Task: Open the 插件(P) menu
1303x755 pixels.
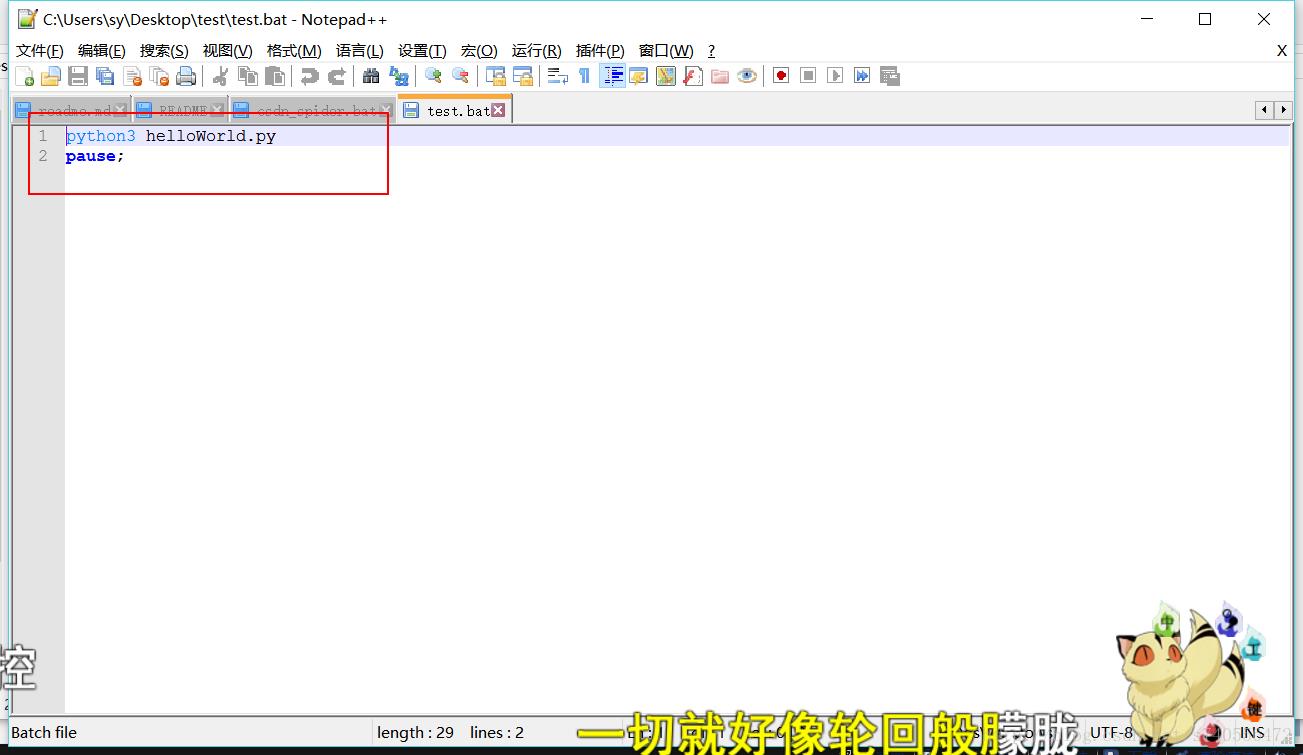Action: [x=600, y=51]
